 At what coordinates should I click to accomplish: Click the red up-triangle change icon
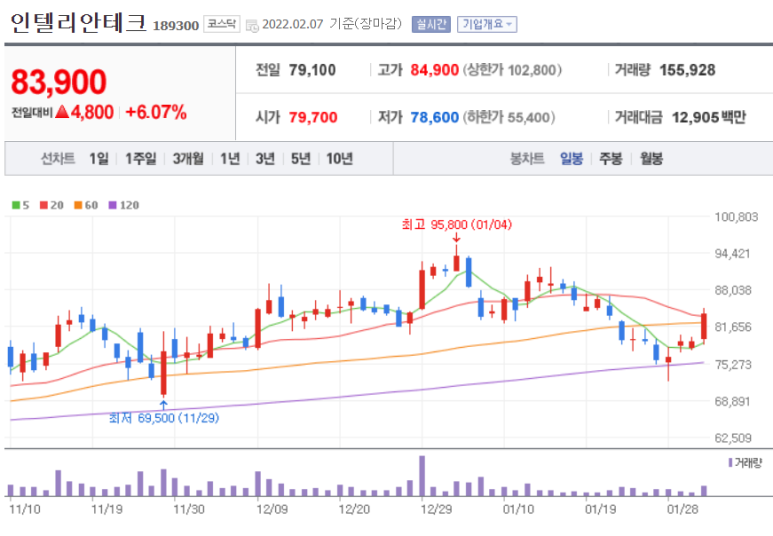pyautogui.click(x=62, y=112)
